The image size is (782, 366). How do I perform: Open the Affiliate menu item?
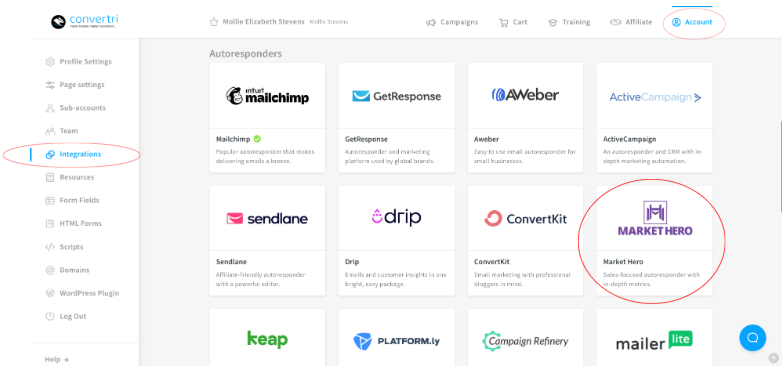[x=631, y=22]
